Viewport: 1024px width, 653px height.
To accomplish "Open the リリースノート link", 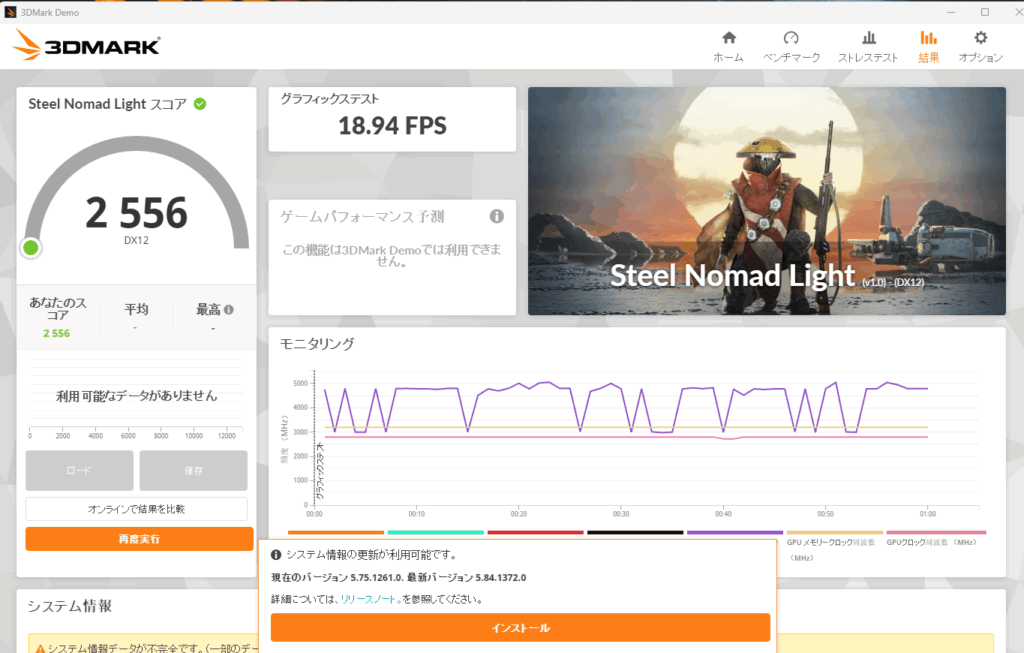I will coord(371,599).
